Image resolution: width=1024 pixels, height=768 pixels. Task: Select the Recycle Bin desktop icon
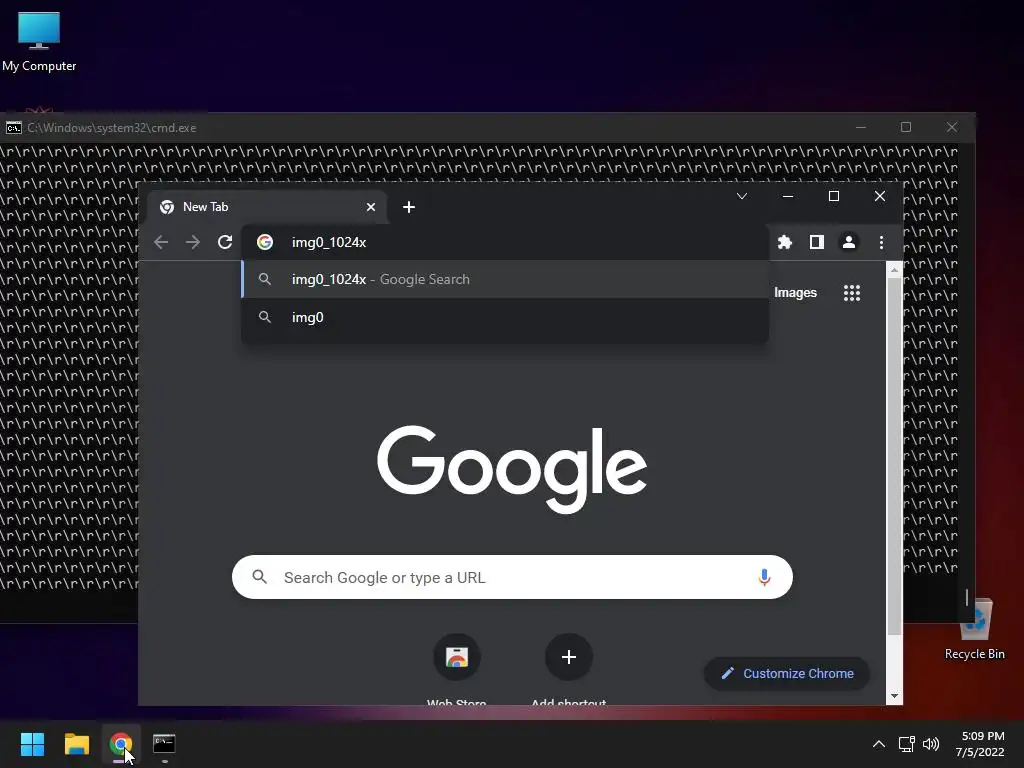click(x=975, y=630)
